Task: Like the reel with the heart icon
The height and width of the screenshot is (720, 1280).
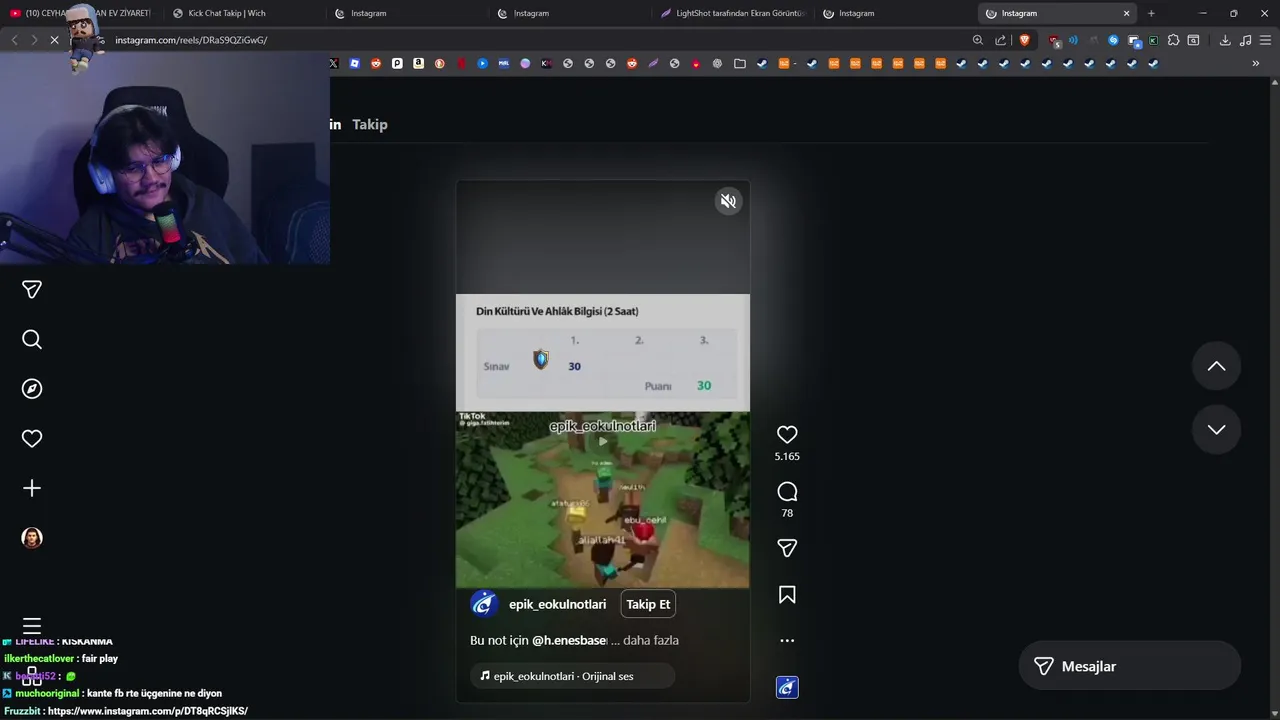Action: pyautogui.click(x=787, y=435)
